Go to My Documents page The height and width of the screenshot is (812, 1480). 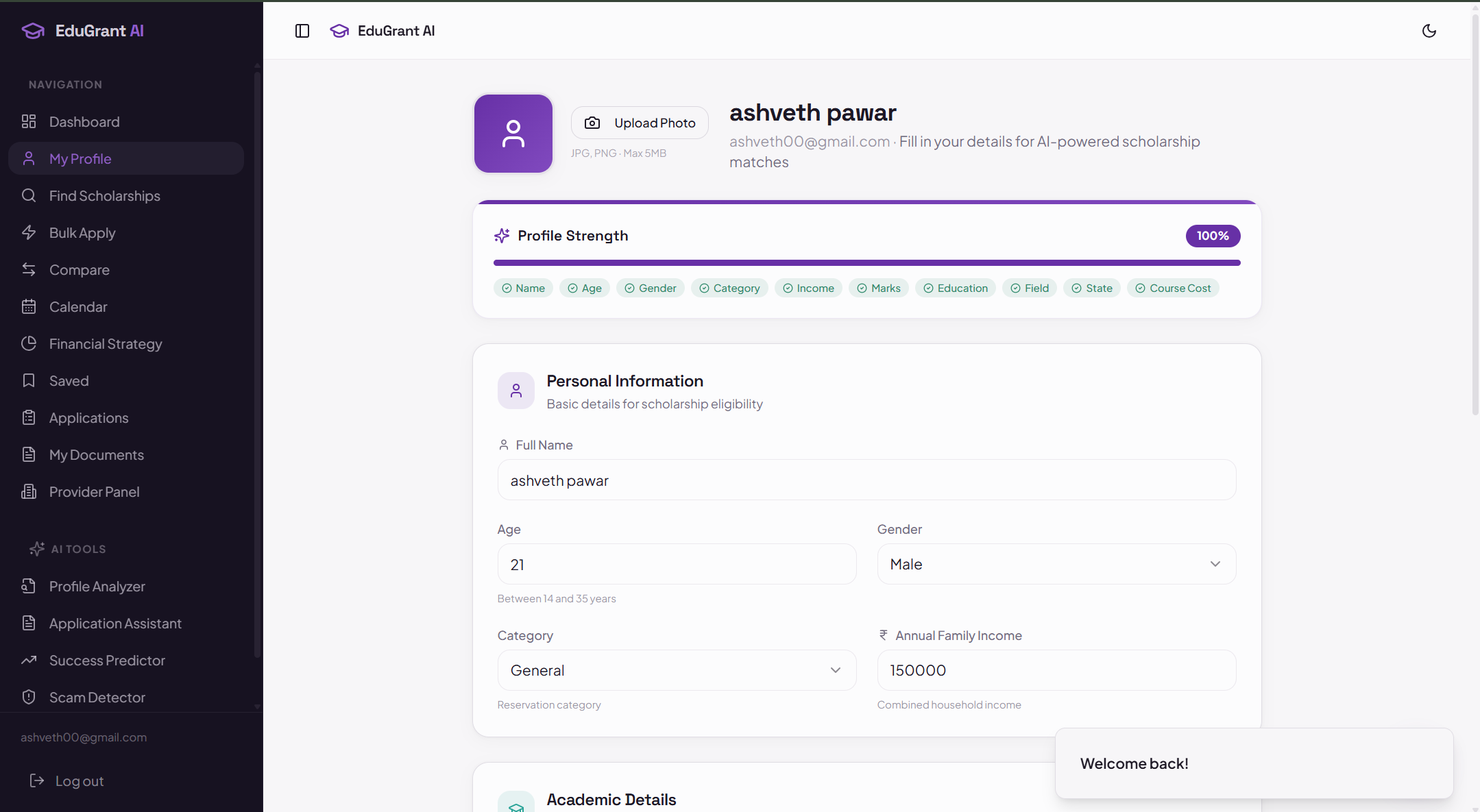point(96,455)
